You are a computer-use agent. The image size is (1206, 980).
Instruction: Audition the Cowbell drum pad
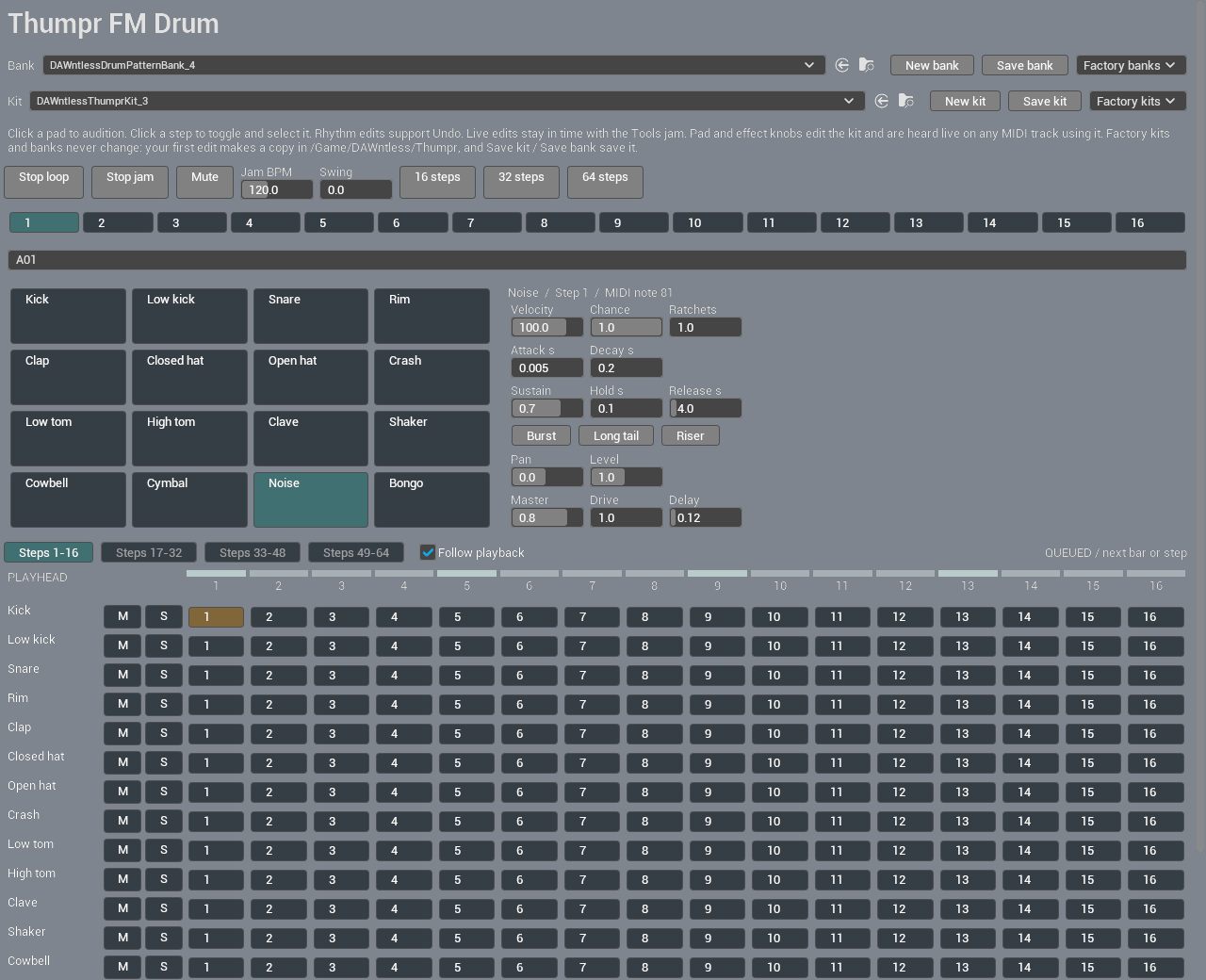pyautogui.click(x=68, y=499)
